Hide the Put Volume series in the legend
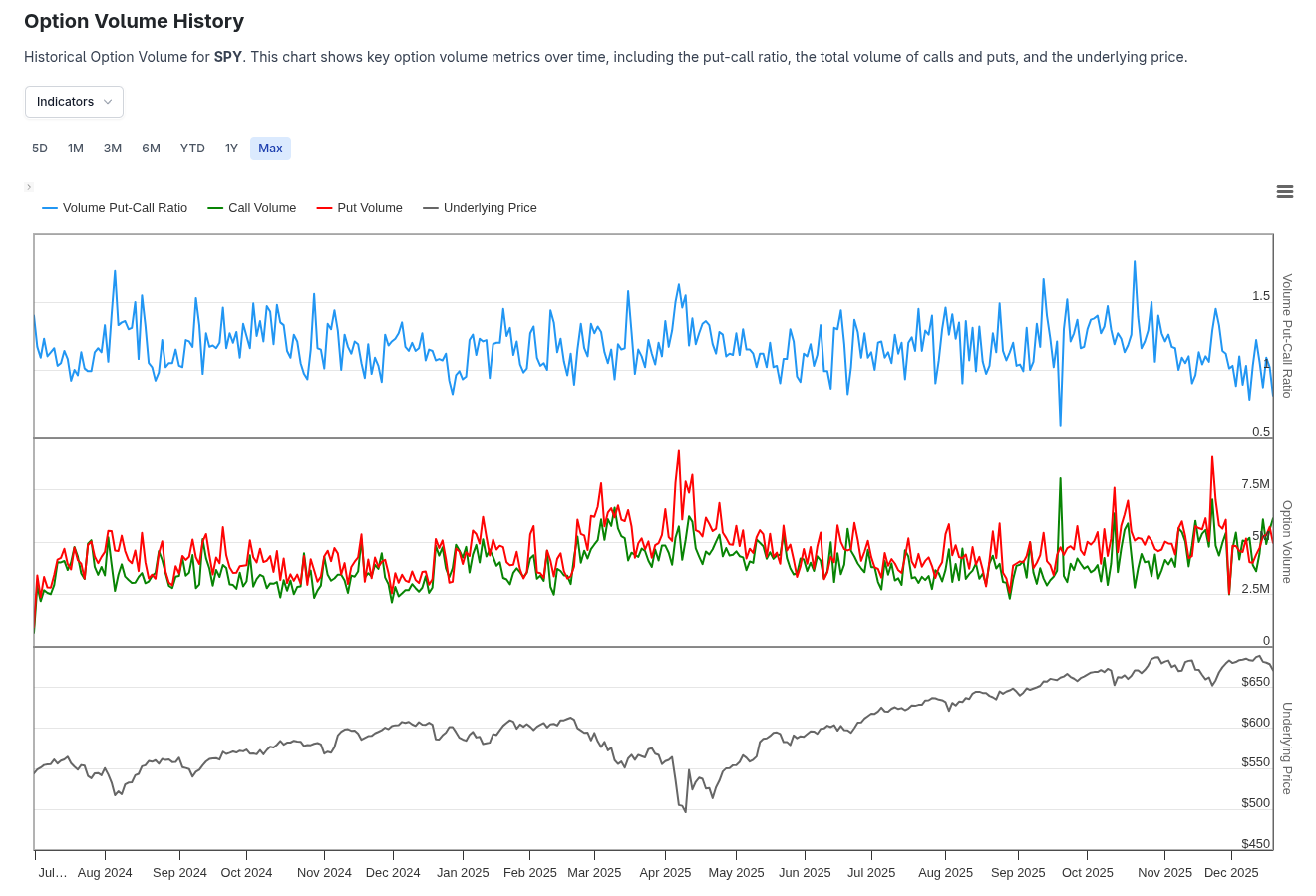This screenshot has height=896, width=1316. [x=370, y=207]
